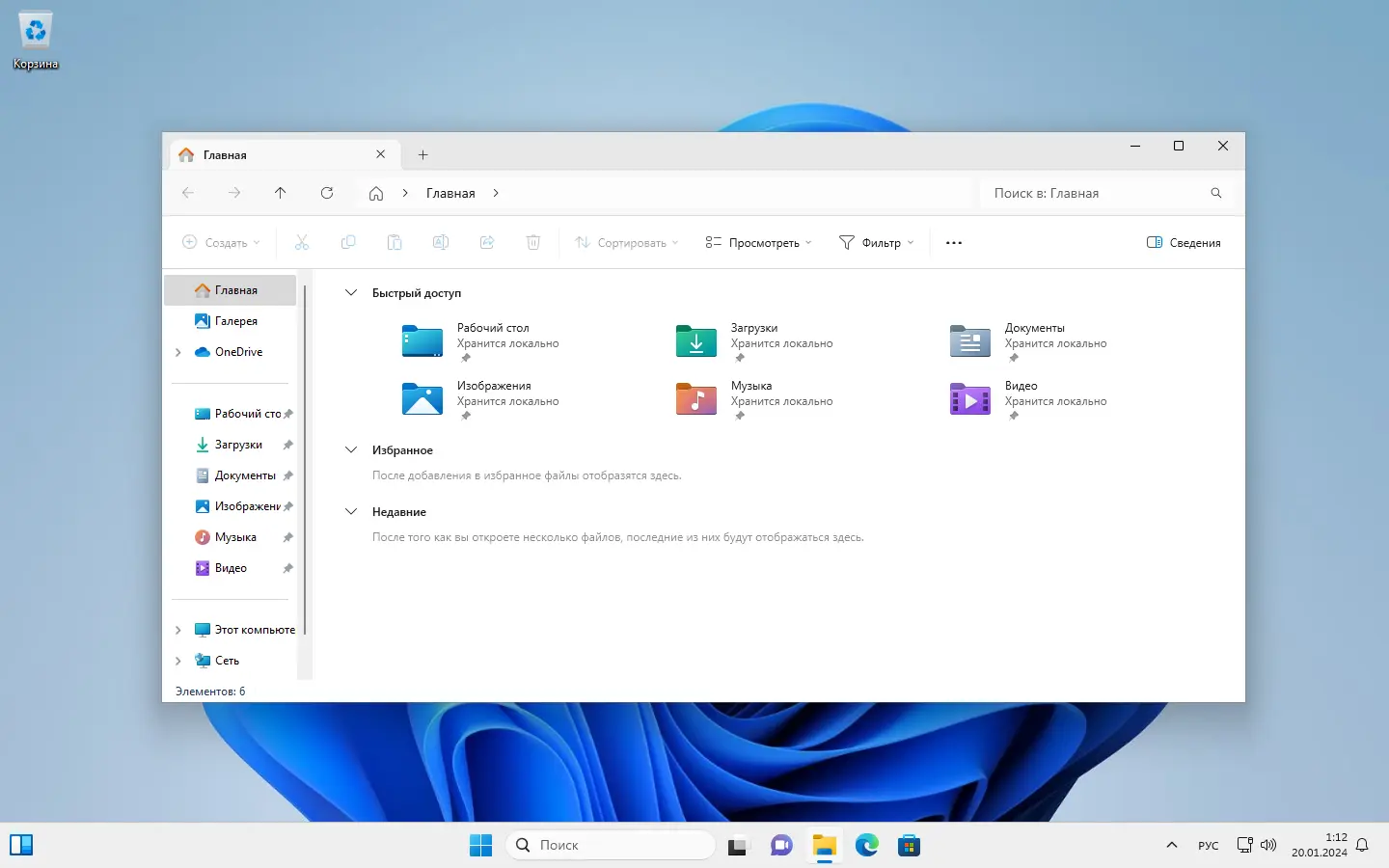Collapse the Быстрый доступ section
Image resolution: width=1389 pixels, height=868 pixels.
pos(351,293)
